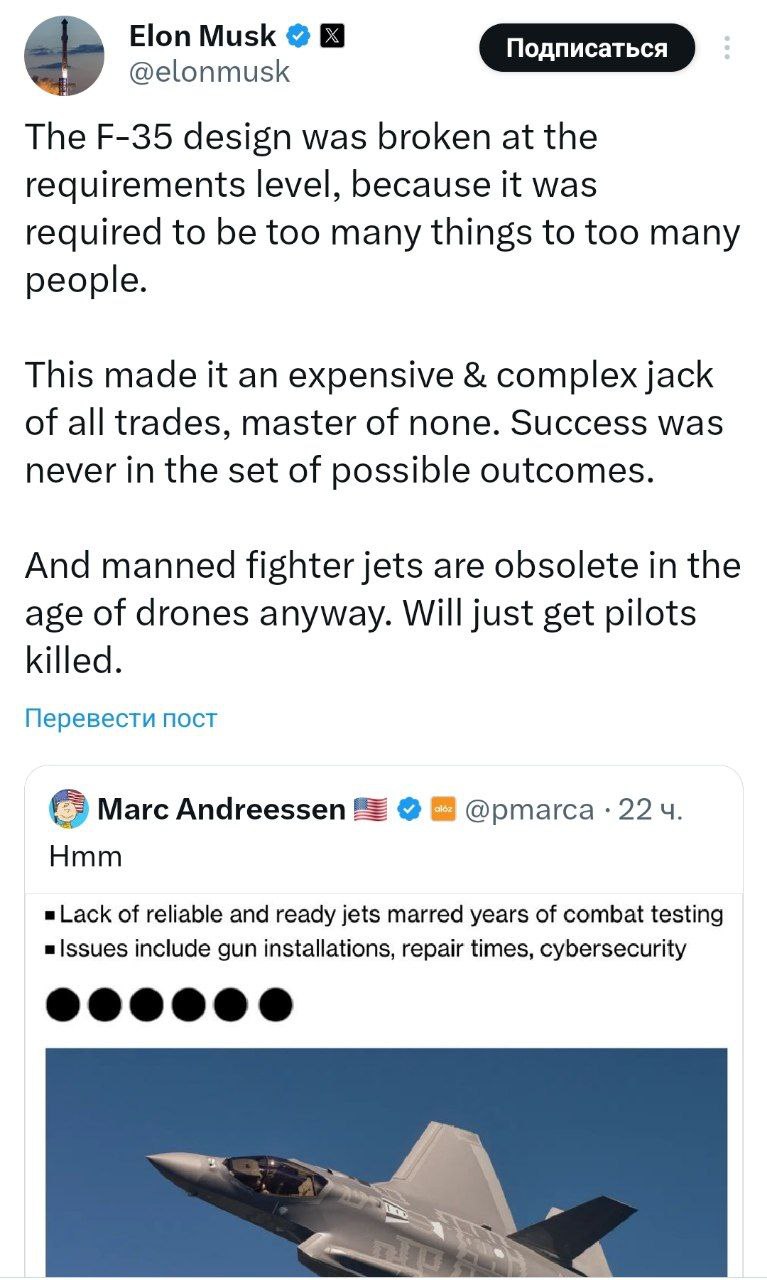
Task: Click the Elon Musk display name
Action: pyautogui.click(x=202, y=37)
